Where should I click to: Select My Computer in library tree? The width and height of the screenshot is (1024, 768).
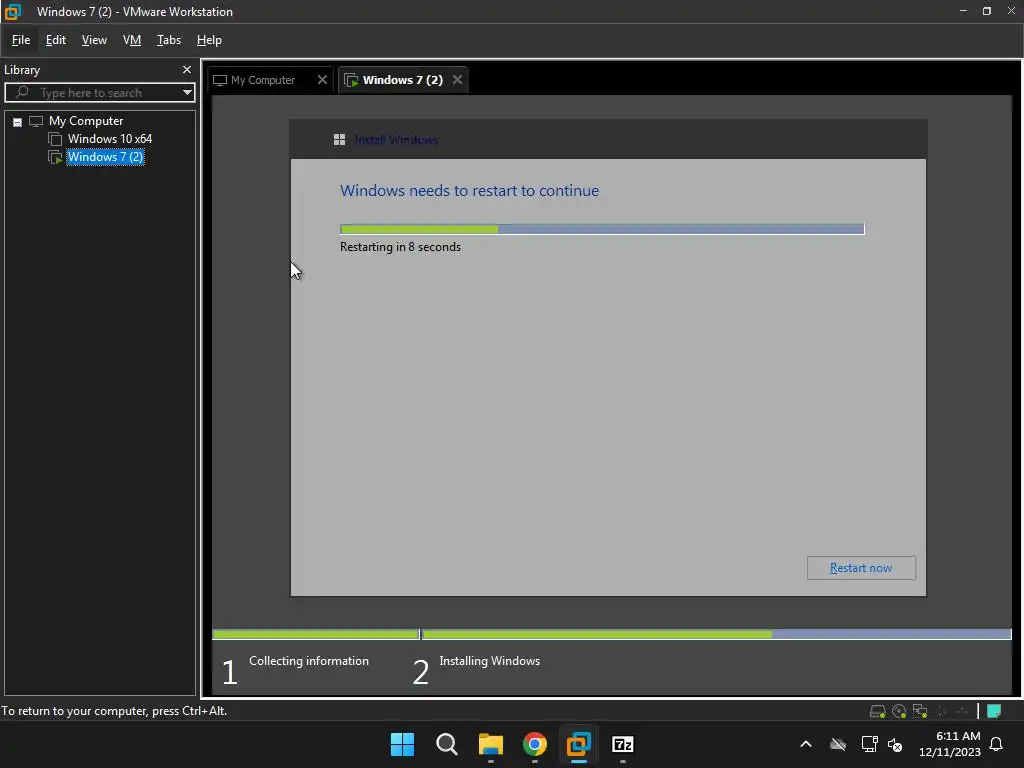coord(86,121)
